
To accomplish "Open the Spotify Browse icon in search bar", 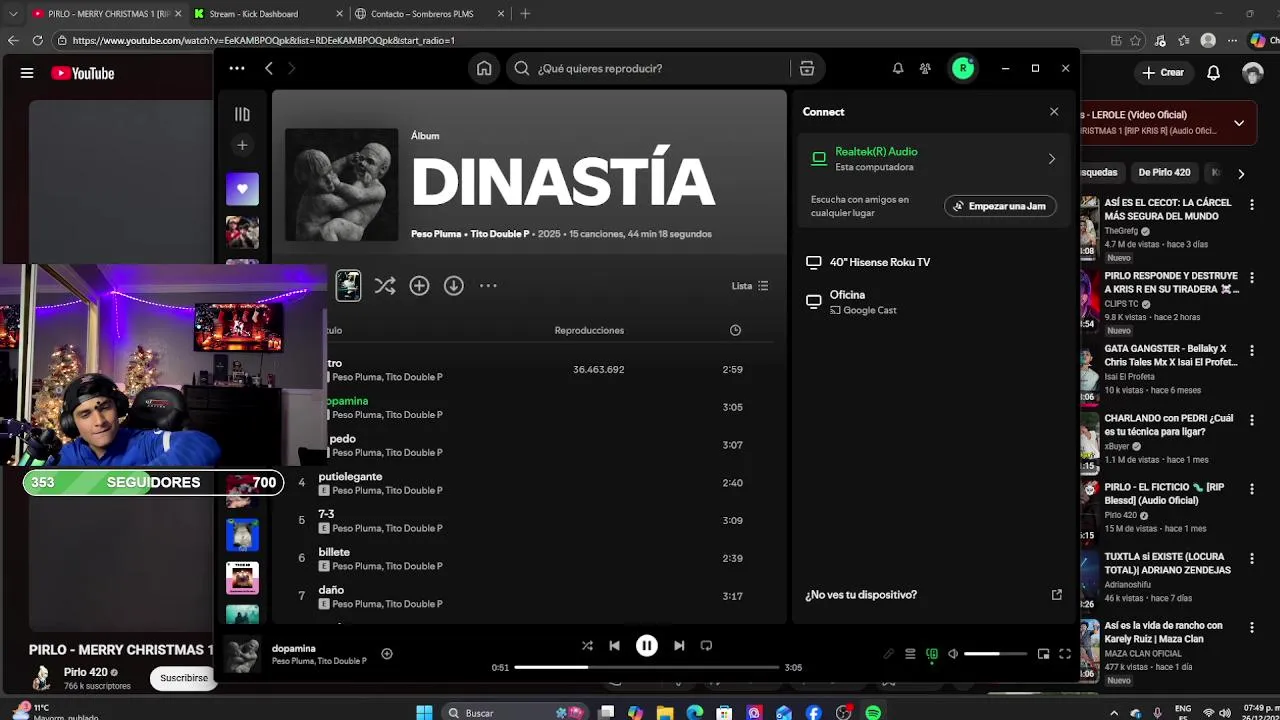I will coord(807,68).
